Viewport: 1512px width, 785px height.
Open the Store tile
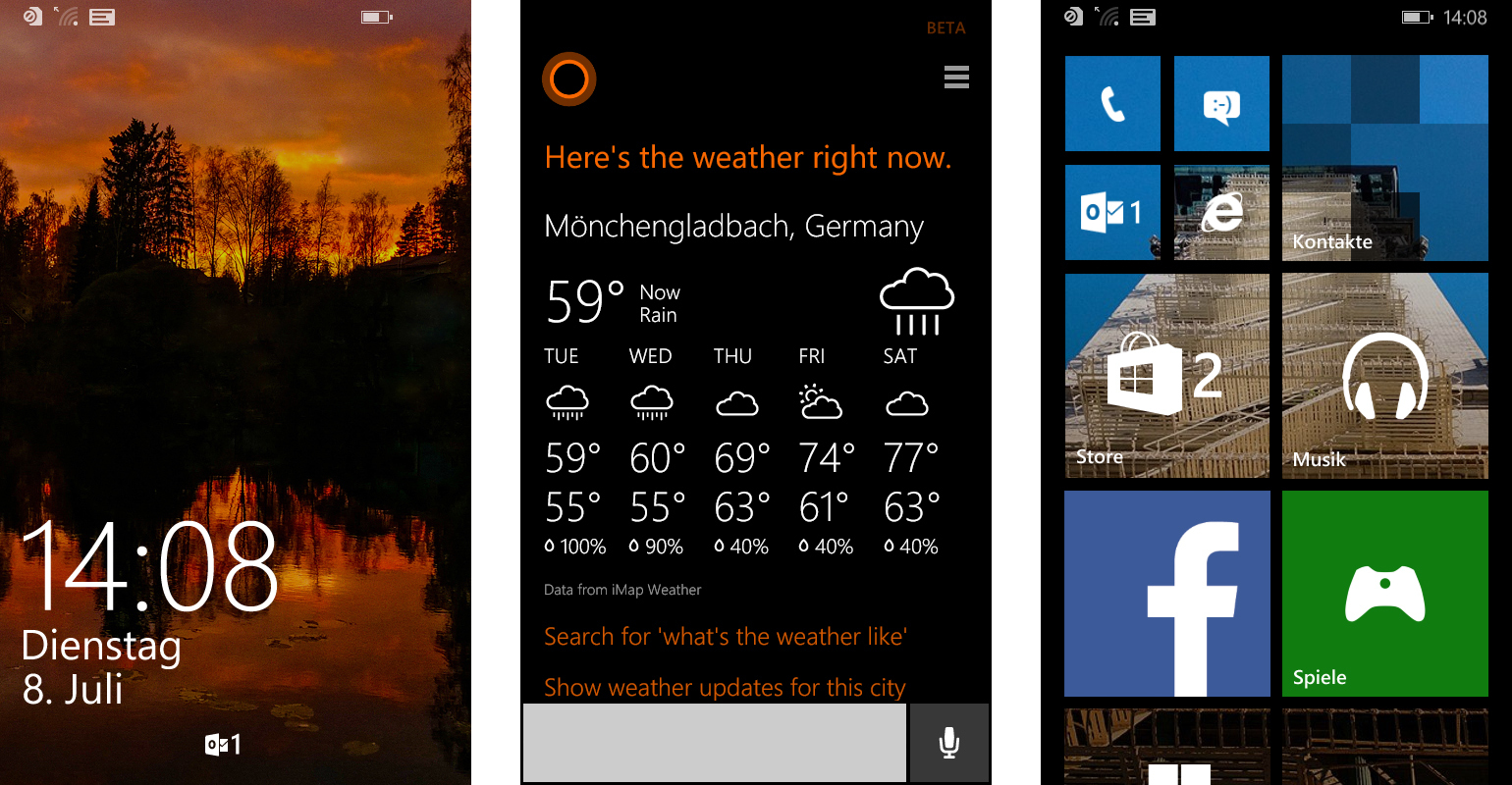[x=1167, y=376]
